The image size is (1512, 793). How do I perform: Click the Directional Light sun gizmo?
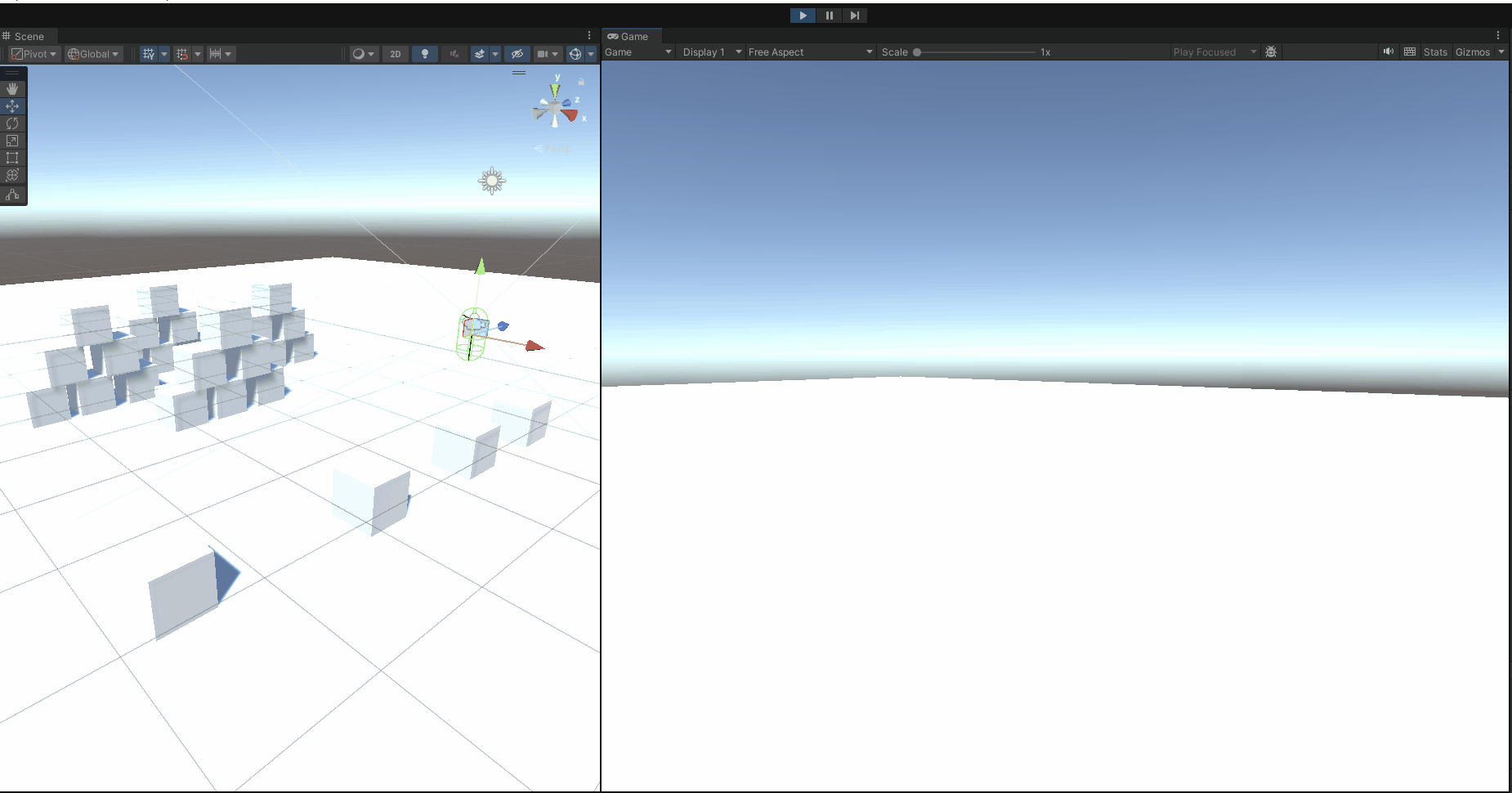pyautogui.click(x=492, y=181)
